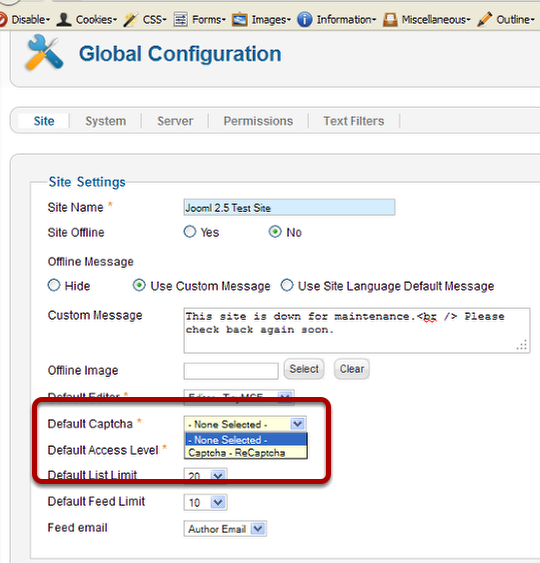Open the CSS wand icon menu

tap(130, 19)
